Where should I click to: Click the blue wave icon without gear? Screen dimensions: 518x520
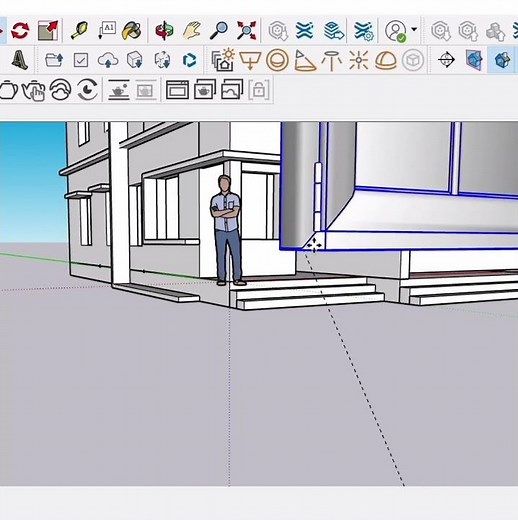click(x=305, y=31)
